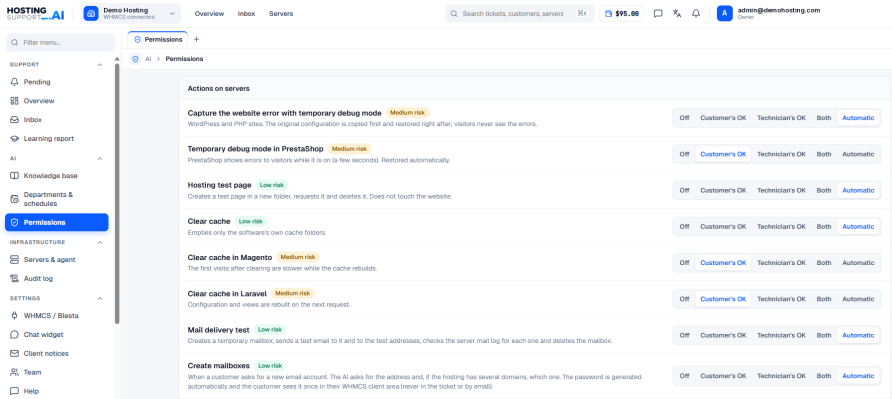
Task: Open the Overview top navigation item
Action: [x=209, y=14]
